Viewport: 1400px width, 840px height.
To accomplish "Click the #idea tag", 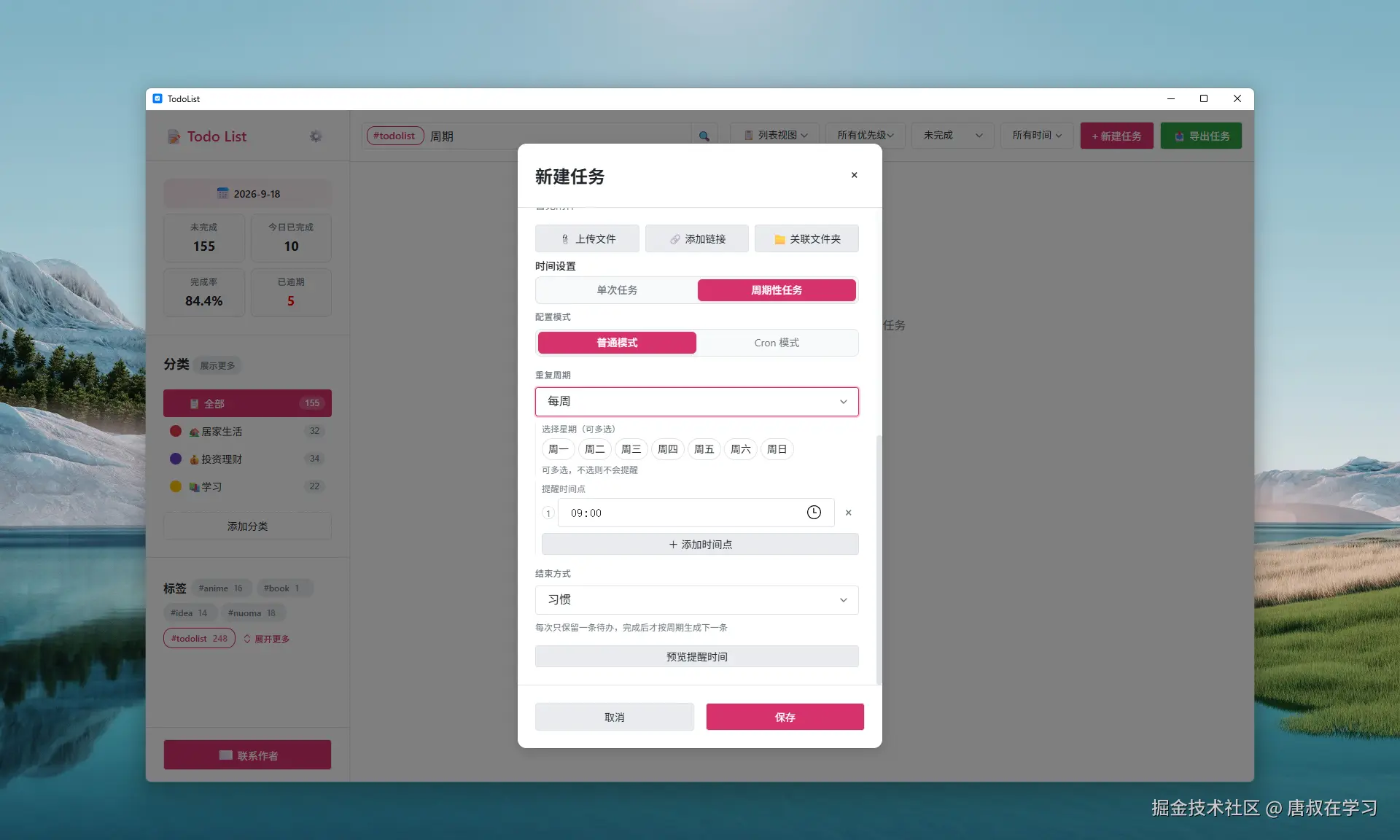I will [189, 613].
